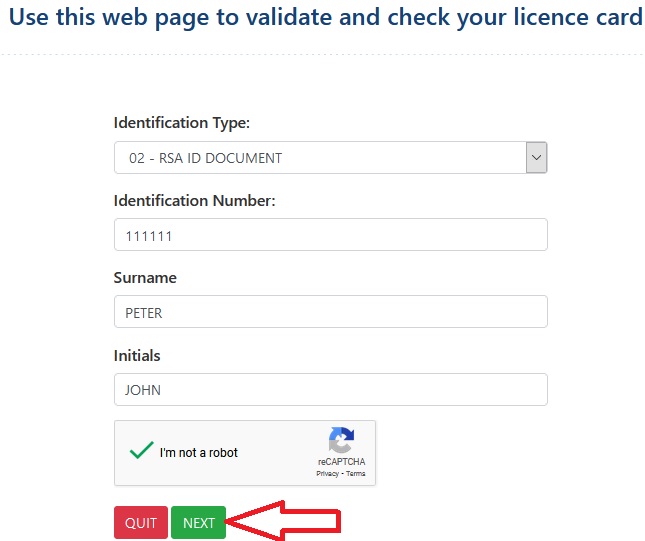This screenshot has height=541, width=645.
Task: Click the reCAPTCHA logo icon
Action: click(341, 441)
